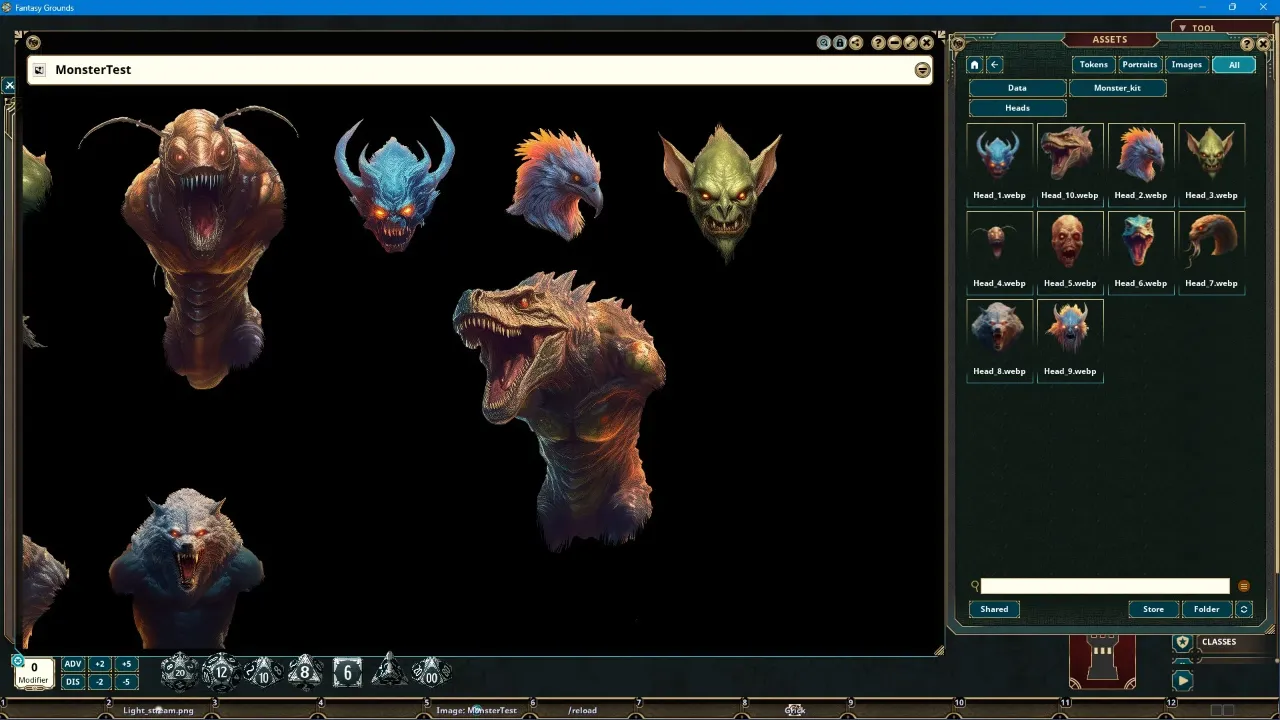The image size is (1280, 720).
Task: Go to Assets home folder
Action: pyautogui.click(x=975, y=65)
